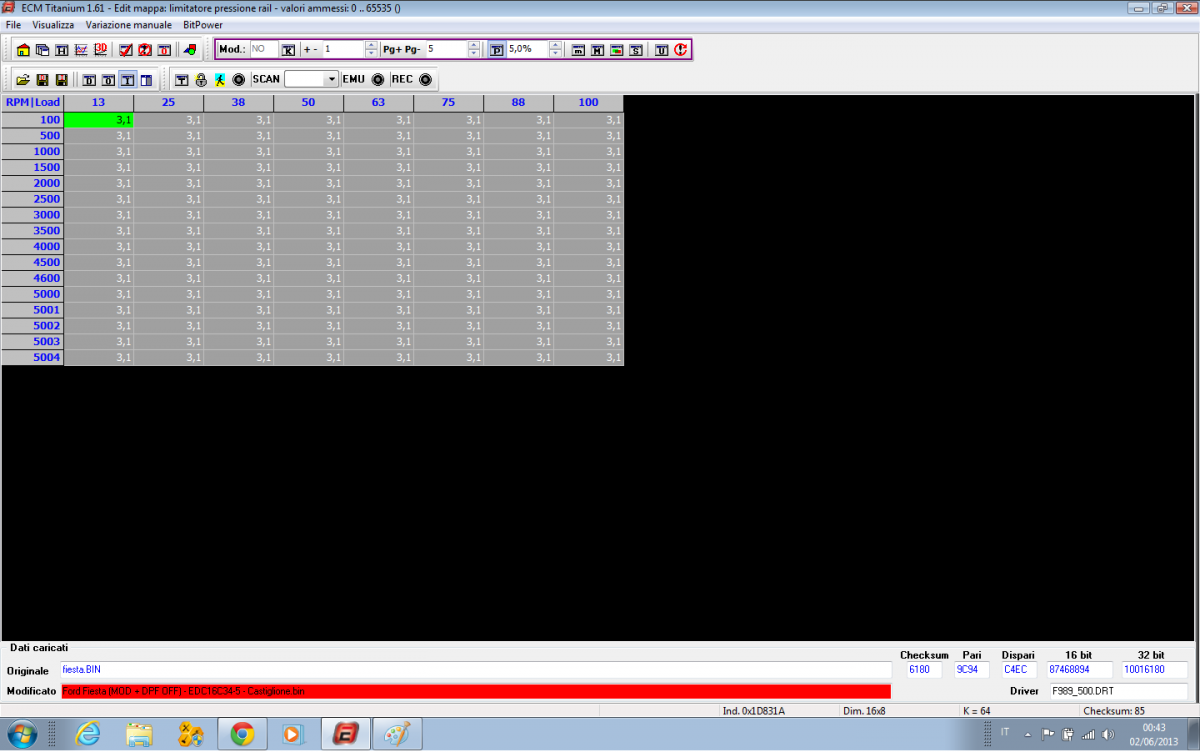Click the split columns view icon
1200x752 pixels.
[x=147, y=79]
